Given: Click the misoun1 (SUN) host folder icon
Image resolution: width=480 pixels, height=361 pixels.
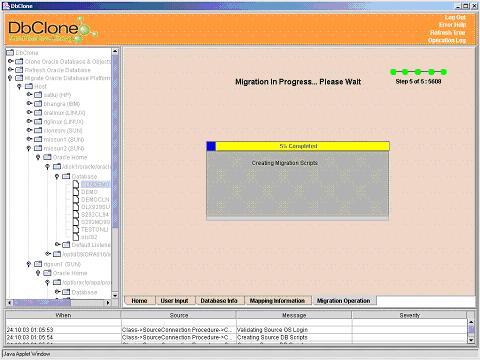Looking at the screenshot, I should pos(38,139).
